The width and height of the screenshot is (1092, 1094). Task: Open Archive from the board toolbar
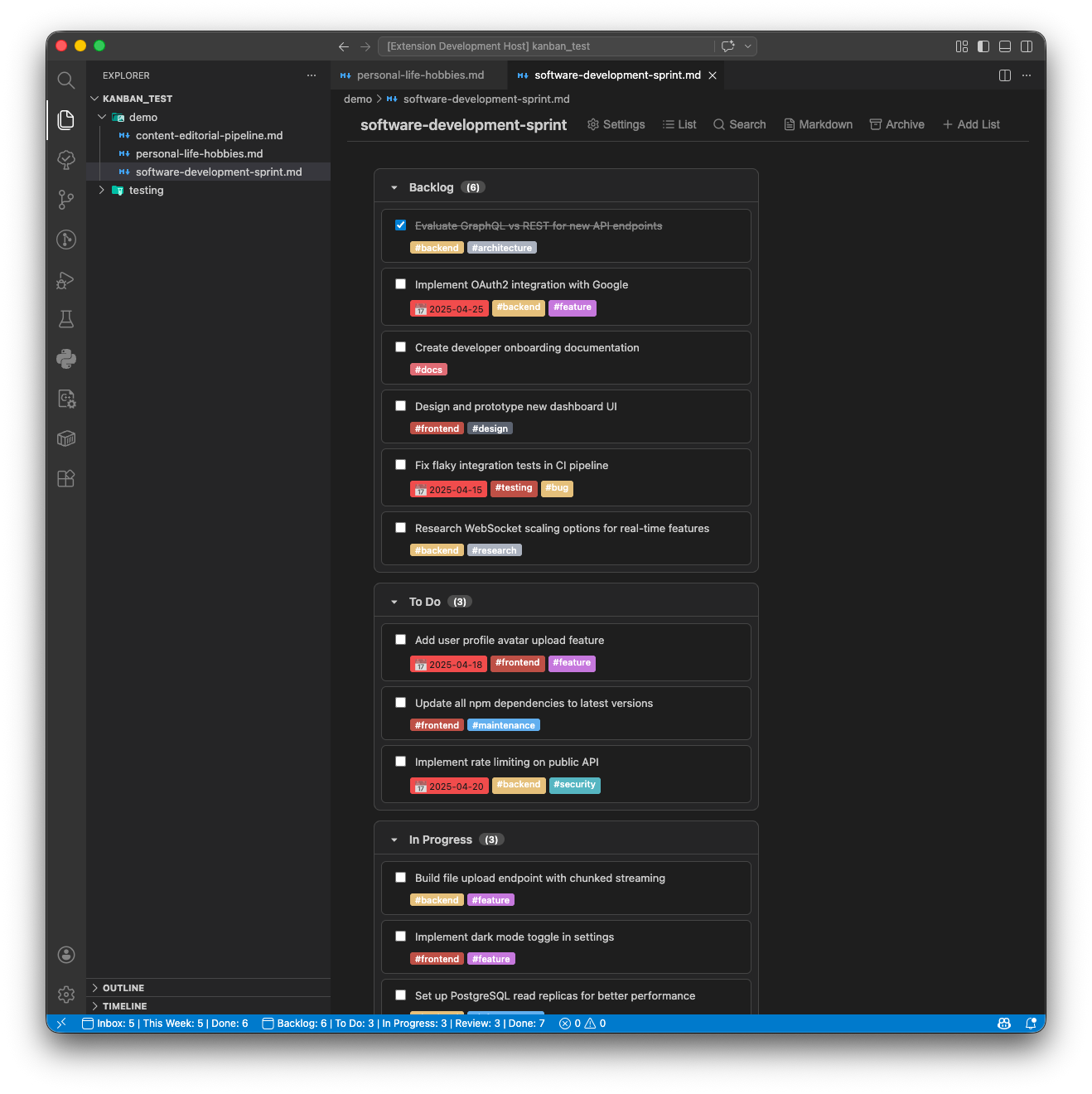(x=896, y=124)
